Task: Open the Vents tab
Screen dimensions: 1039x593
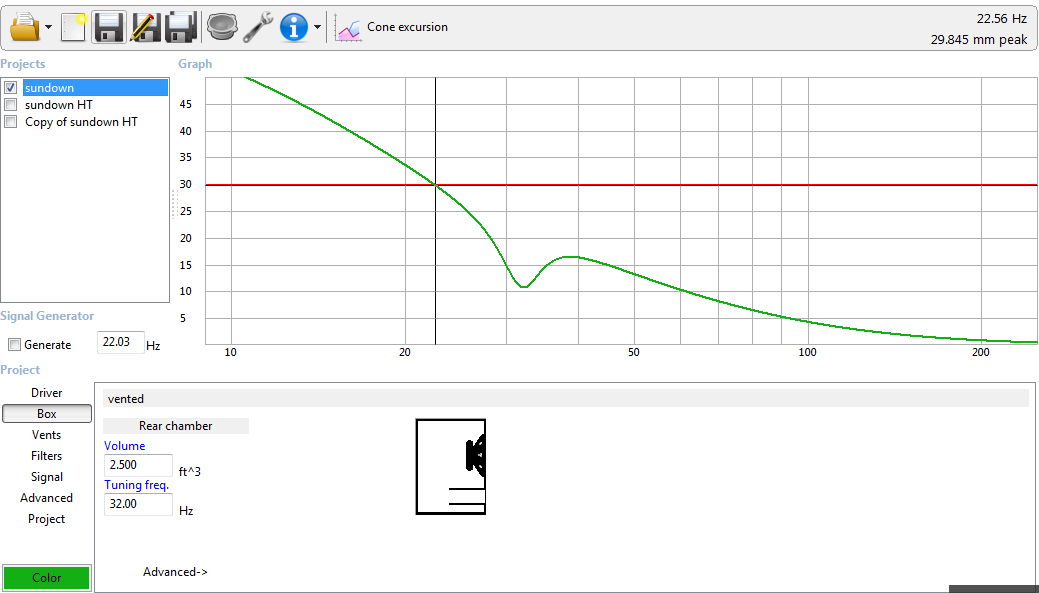Action: pos(46,435)
